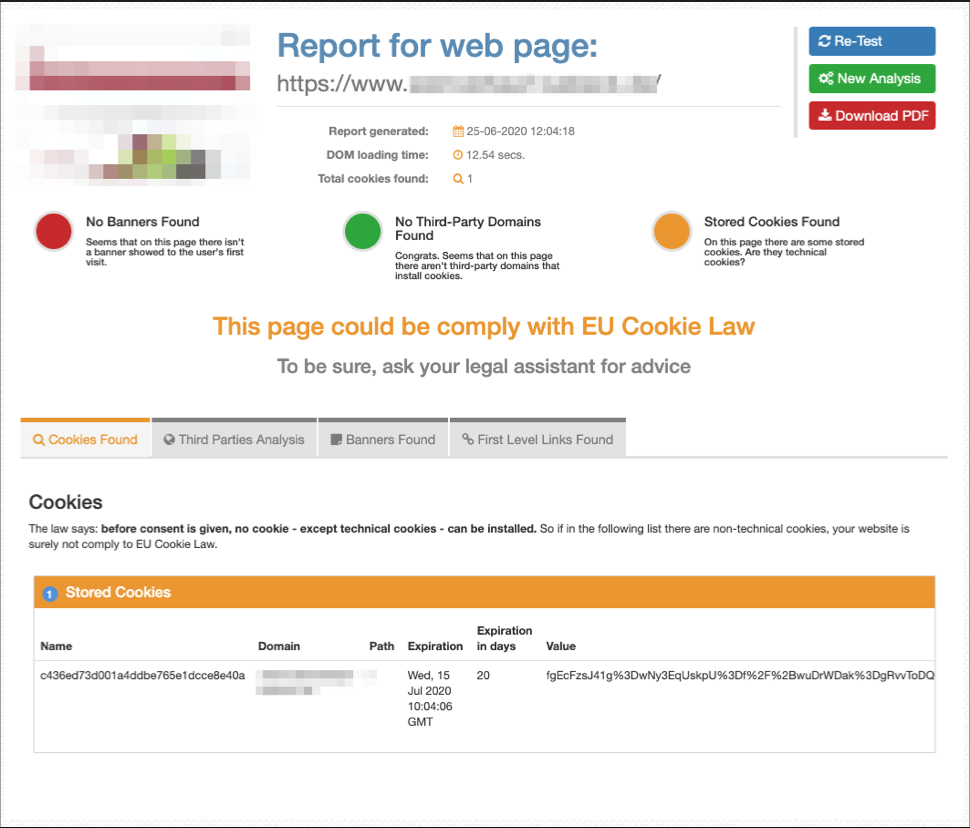Click the 25-06-2020 12:04:18 timestamp
Image resolution: width=970 pixels, height=828 pixels.
click(x=520, y=131)
